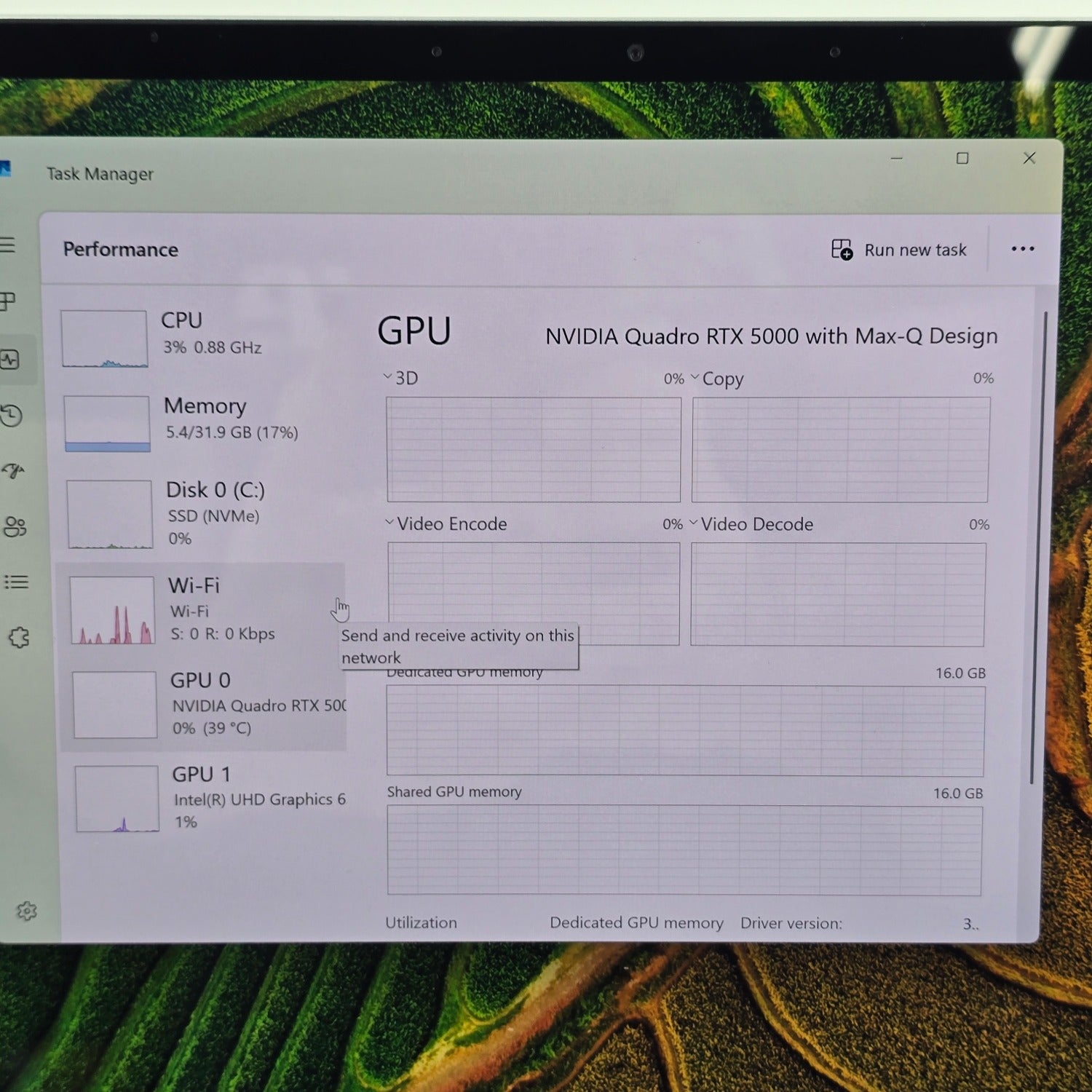Open the Details list icon
The height and width of the screenshot is (1092, 1092).
pyautogui.click(x=16, y=582)
